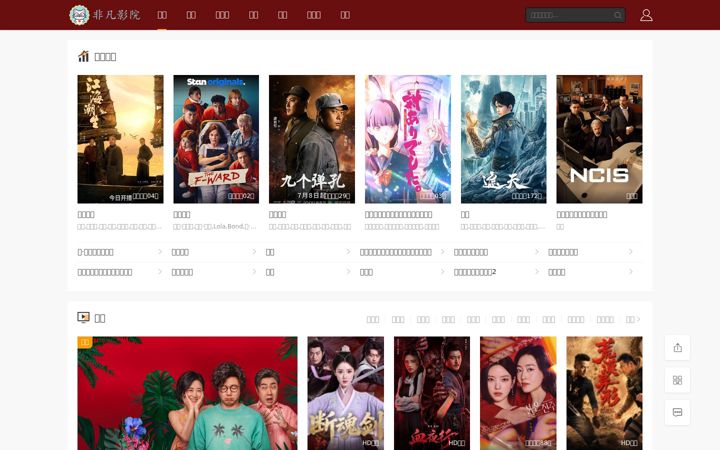
Task: Open the desert soldiers poster with red title
Action: click(x=604, y=393)
